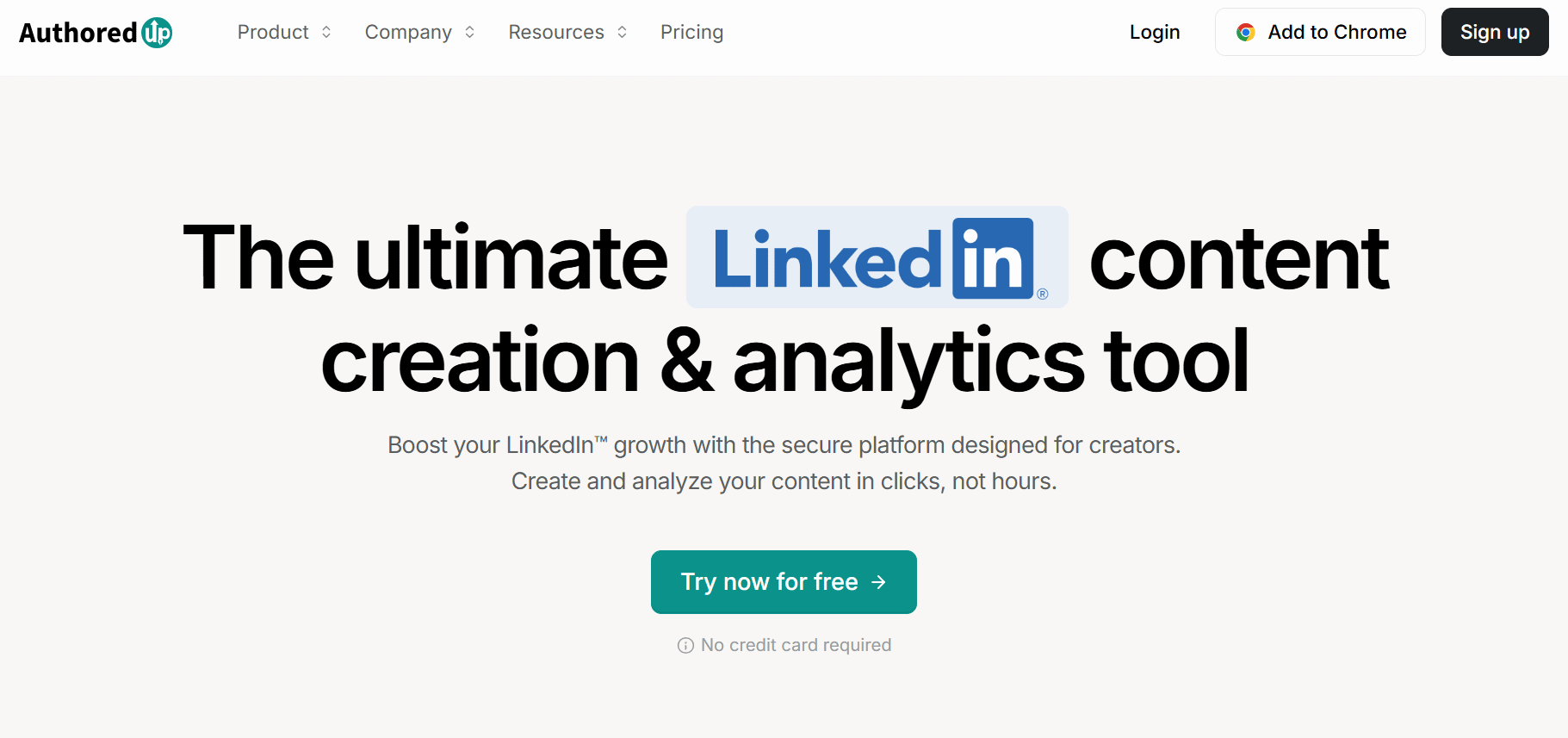Open the Login link
This screenshot has height=738, width=1568.
[x=1155, y=33]
